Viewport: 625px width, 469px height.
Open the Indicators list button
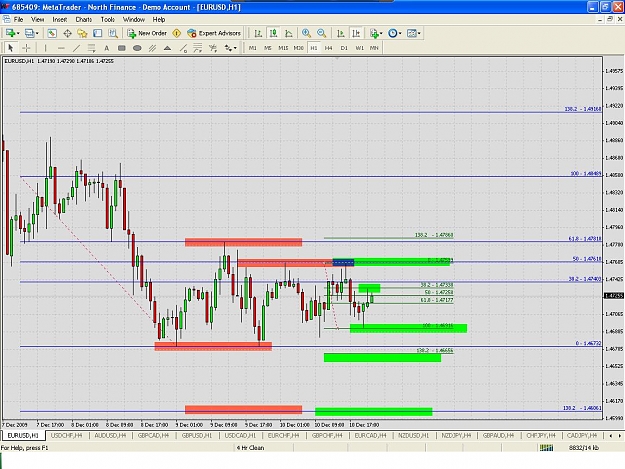coord(373,33)
